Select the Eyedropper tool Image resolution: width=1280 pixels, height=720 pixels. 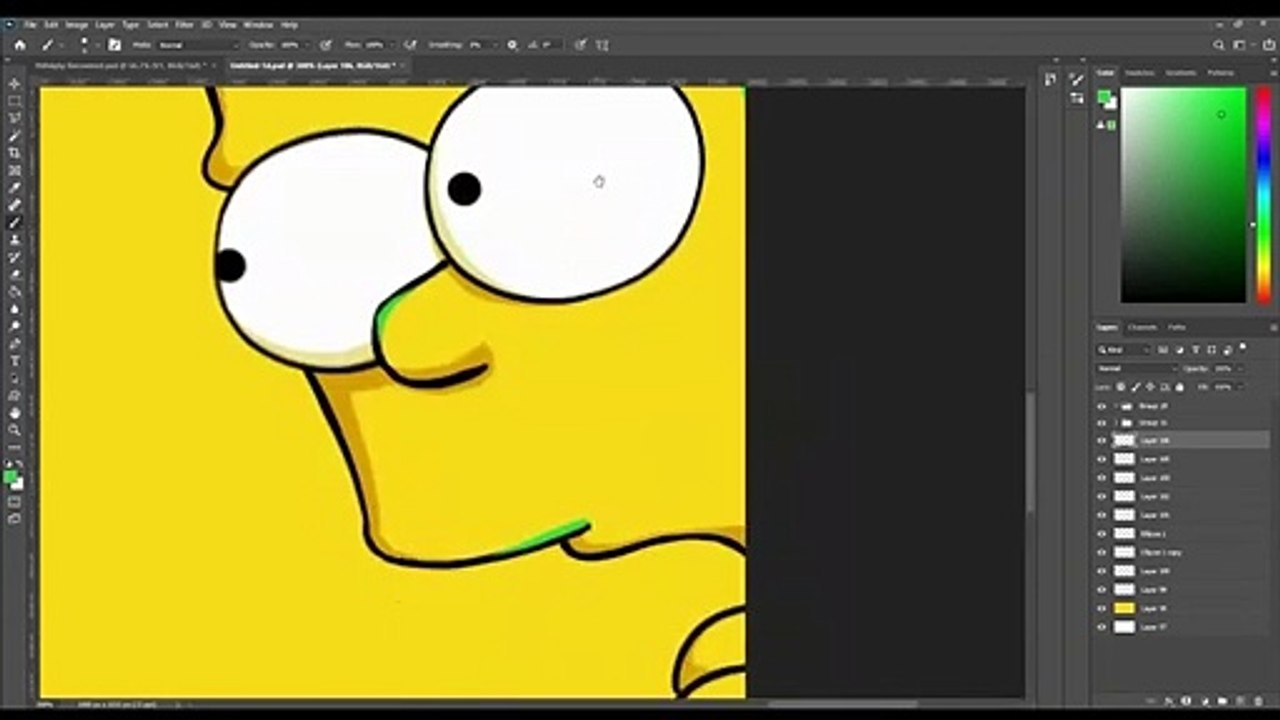coord(15,188)
